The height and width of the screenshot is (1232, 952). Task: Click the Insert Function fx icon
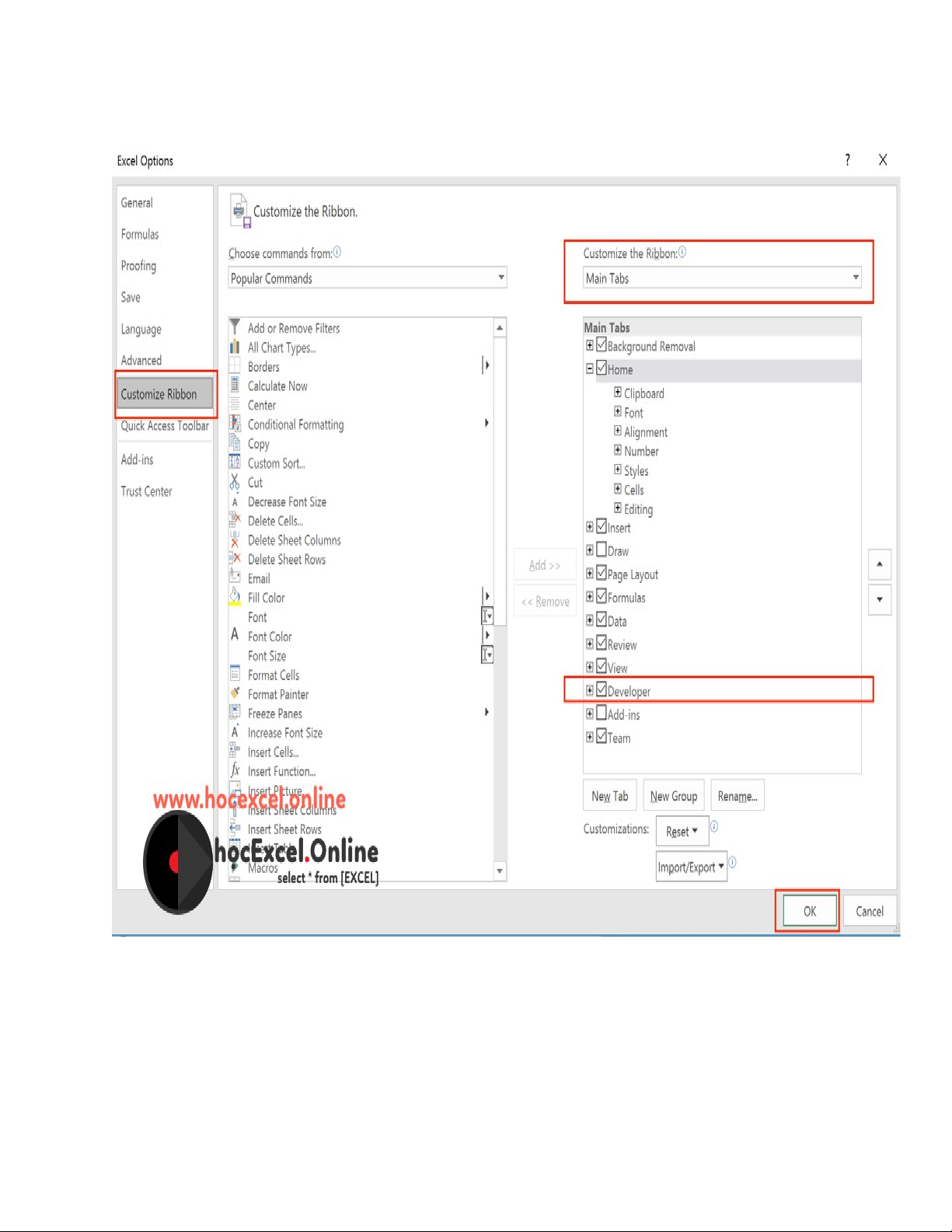(x=235, y=771)
